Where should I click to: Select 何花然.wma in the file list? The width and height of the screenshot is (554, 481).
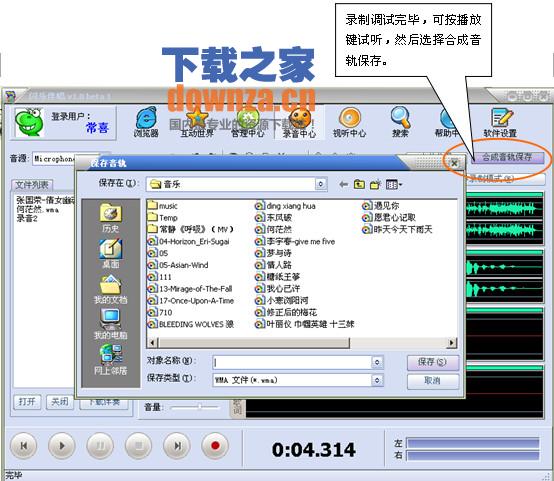click(x=37, y=209)
